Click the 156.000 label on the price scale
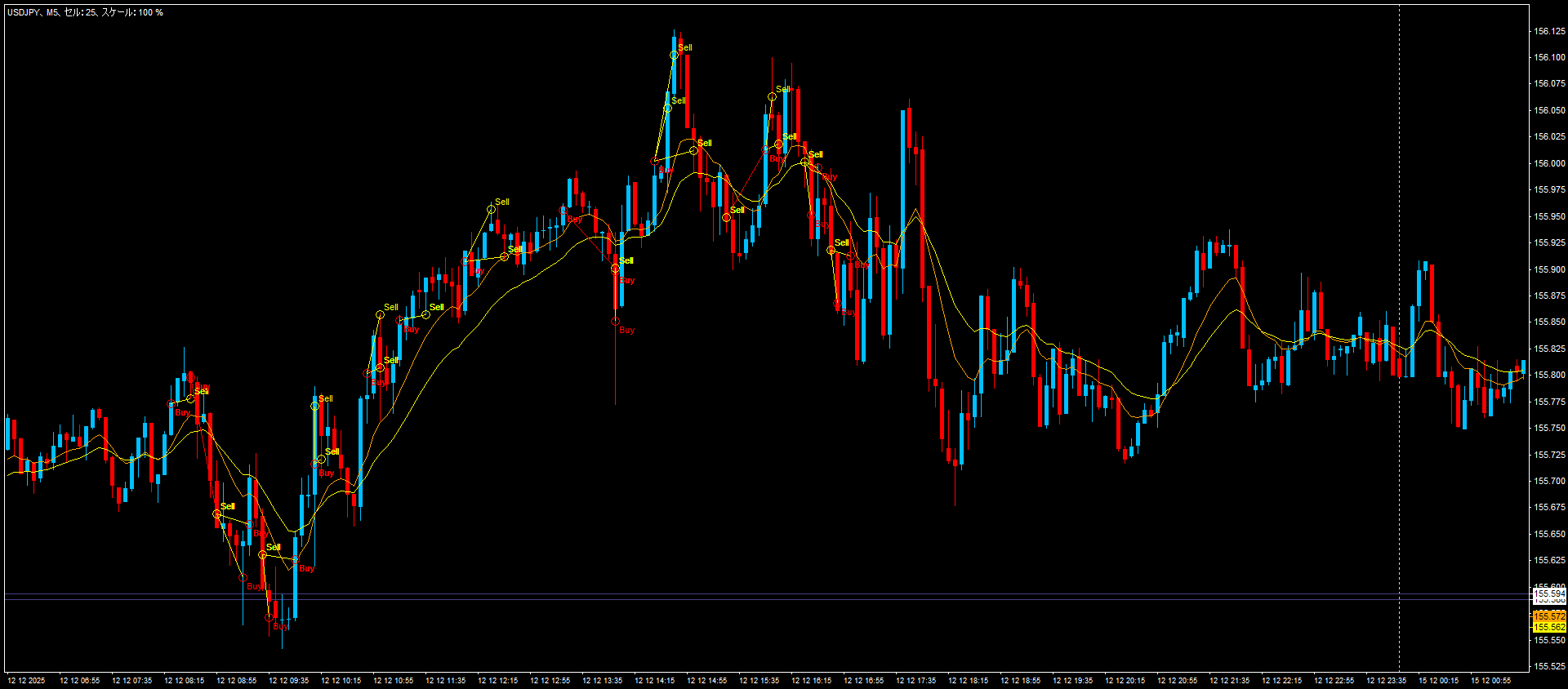The width and height of the screenshot is (1568, 689). pyautogui.click(x=1549, y=163)
